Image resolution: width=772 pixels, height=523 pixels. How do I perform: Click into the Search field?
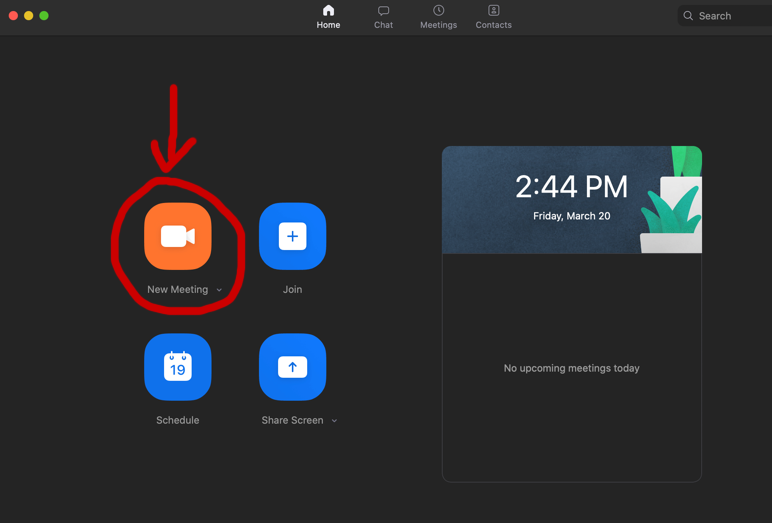click(725, 16)
